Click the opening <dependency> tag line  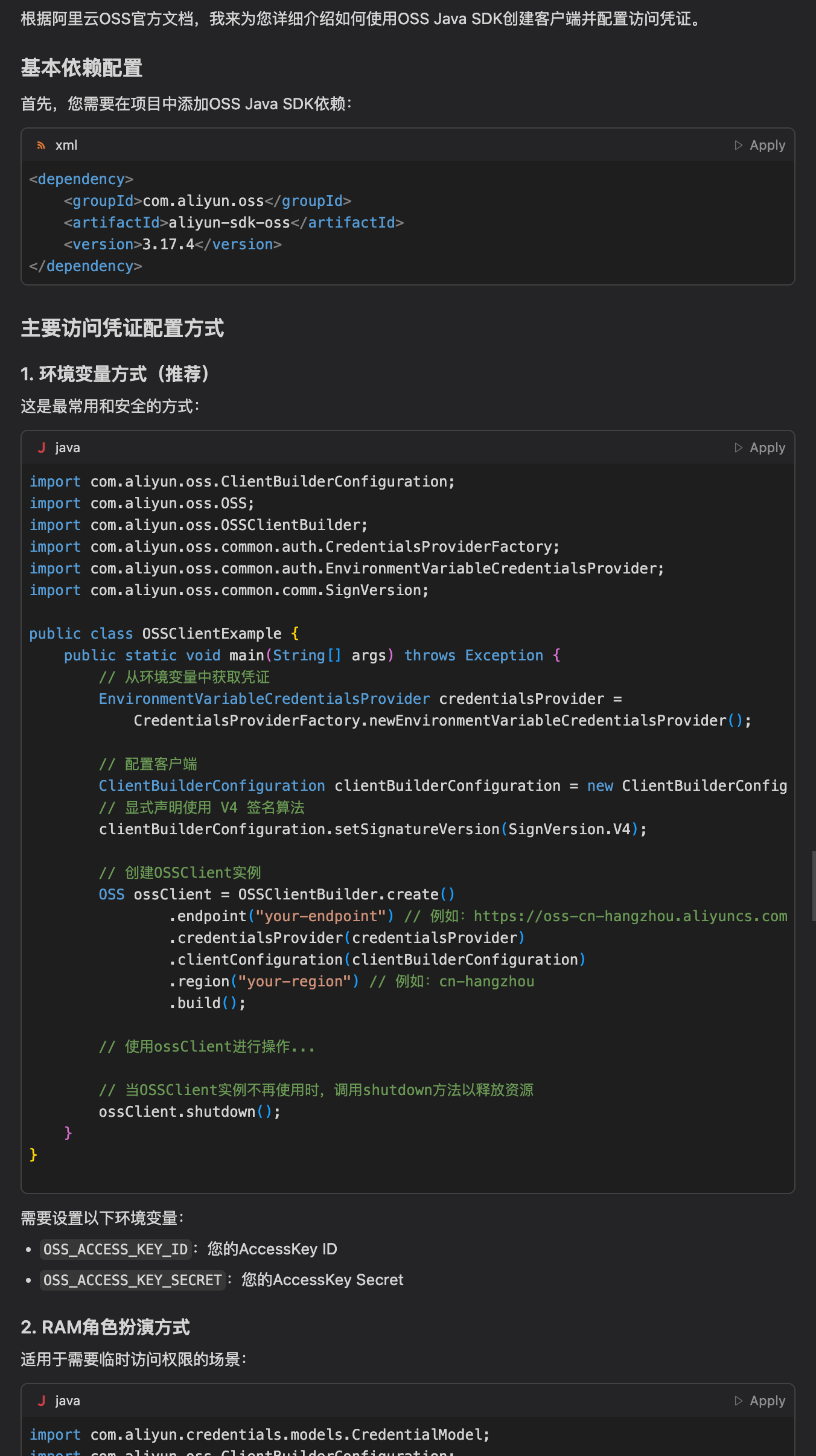(81, 179)
